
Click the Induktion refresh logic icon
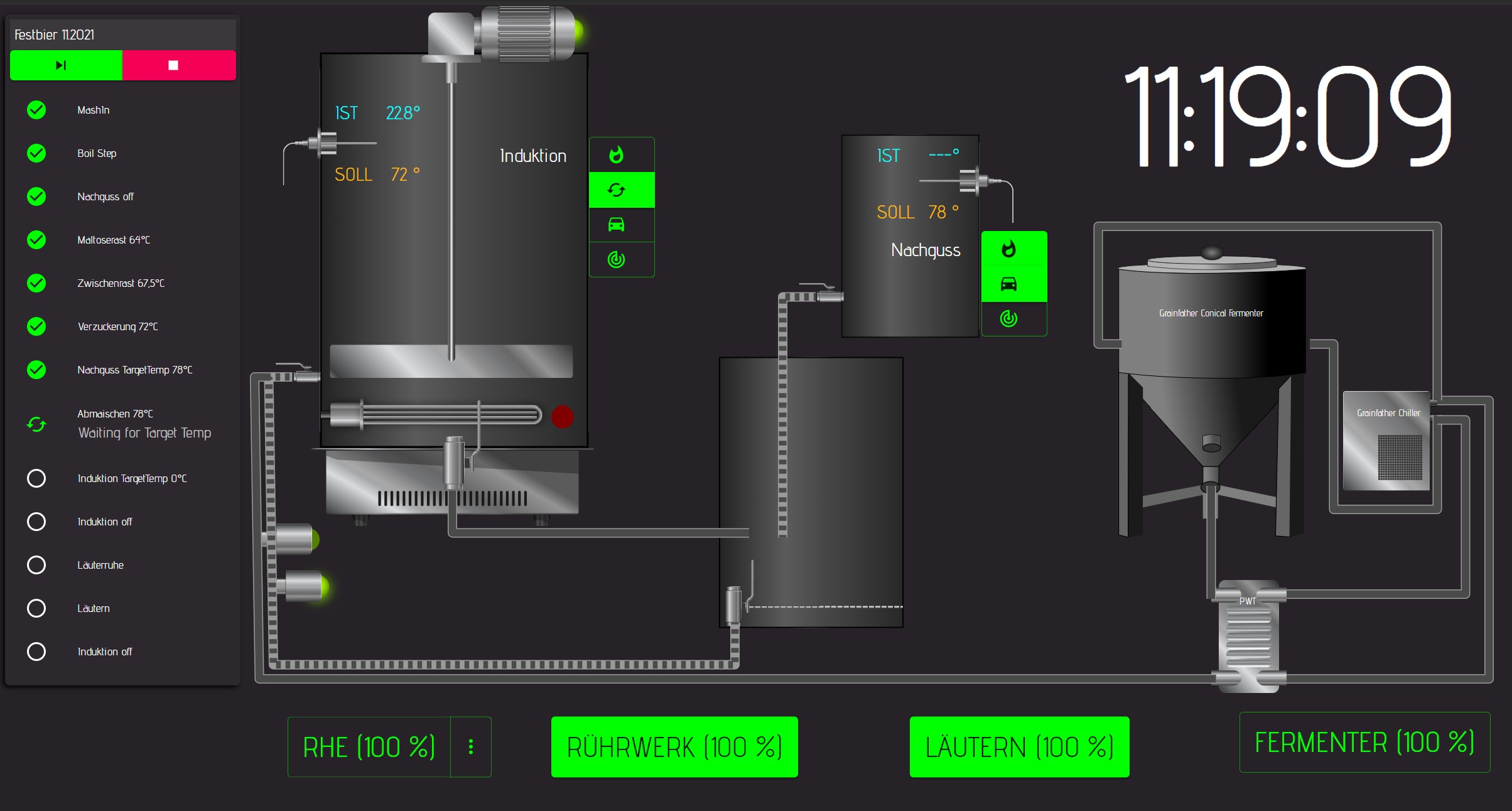tap(617, 190)
